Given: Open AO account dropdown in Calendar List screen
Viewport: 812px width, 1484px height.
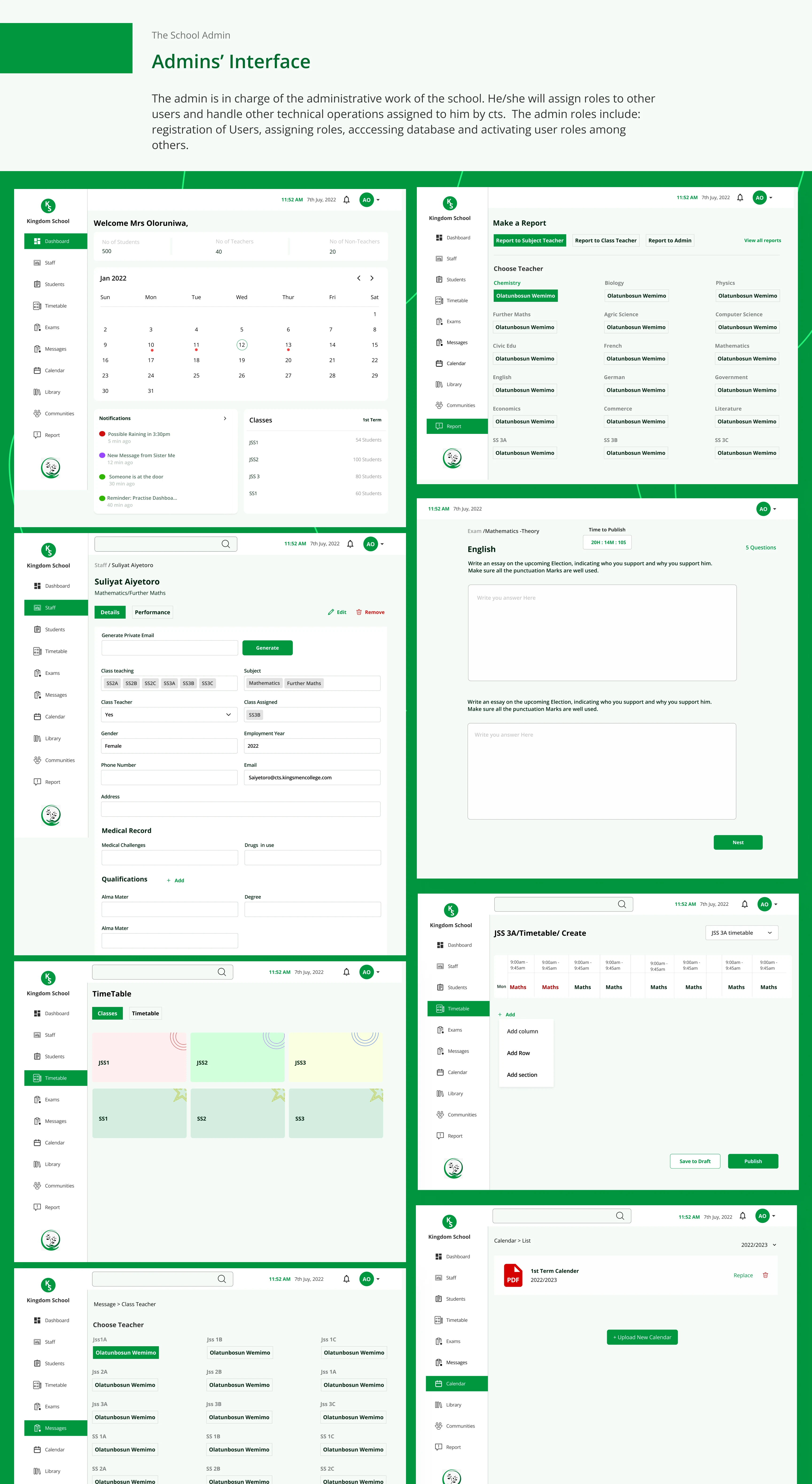Looking at the screenshot, I should pyautogui.click(x=773, y=1216).
